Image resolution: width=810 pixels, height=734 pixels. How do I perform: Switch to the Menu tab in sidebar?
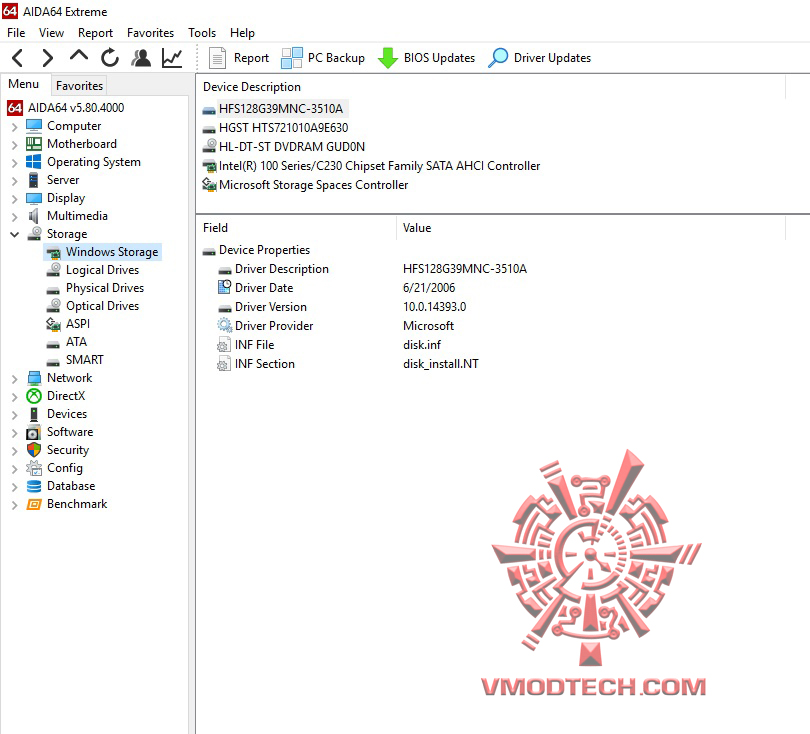(24, 84)
